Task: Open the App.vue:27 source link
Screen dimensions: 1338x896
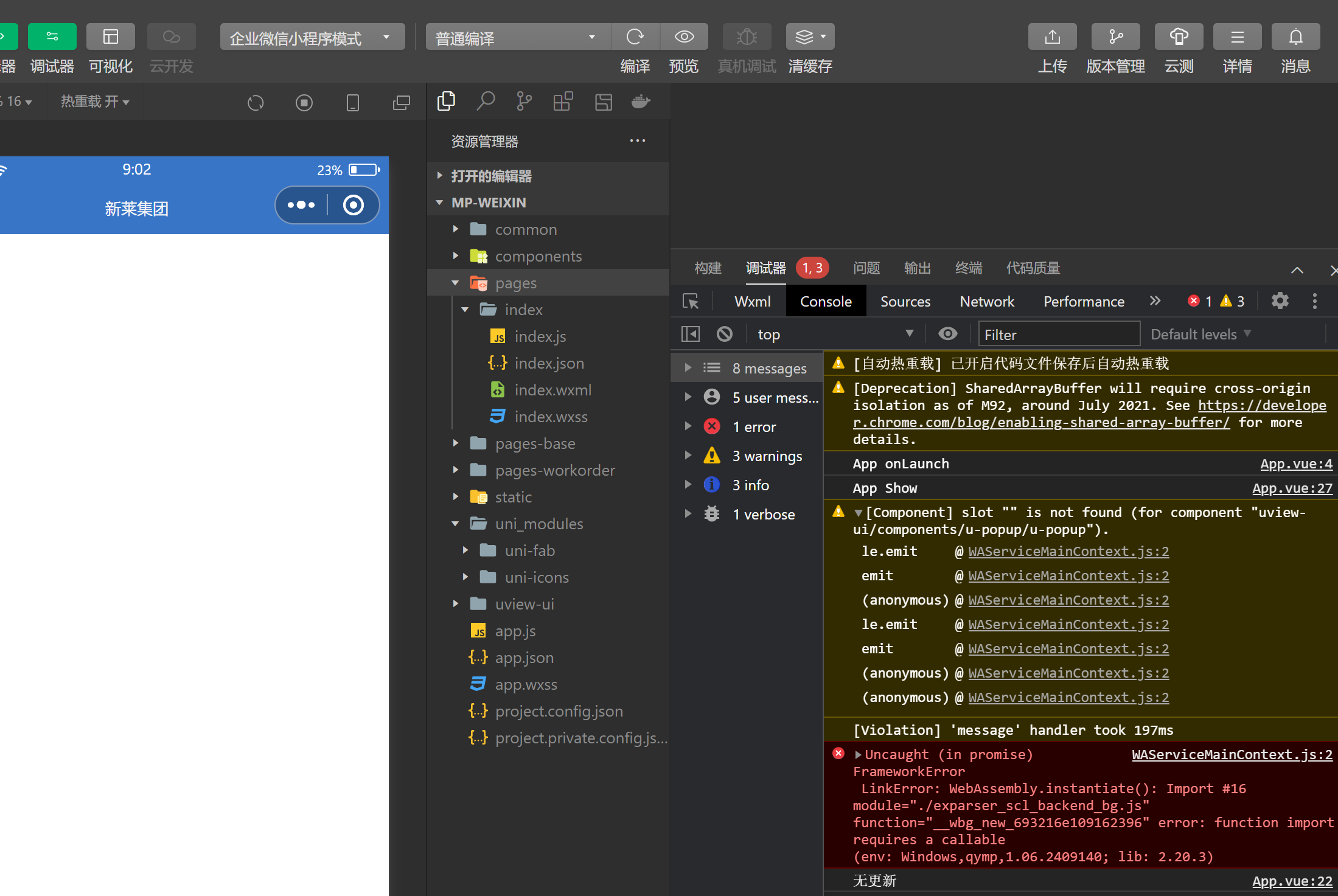Action: point(1292,488)
